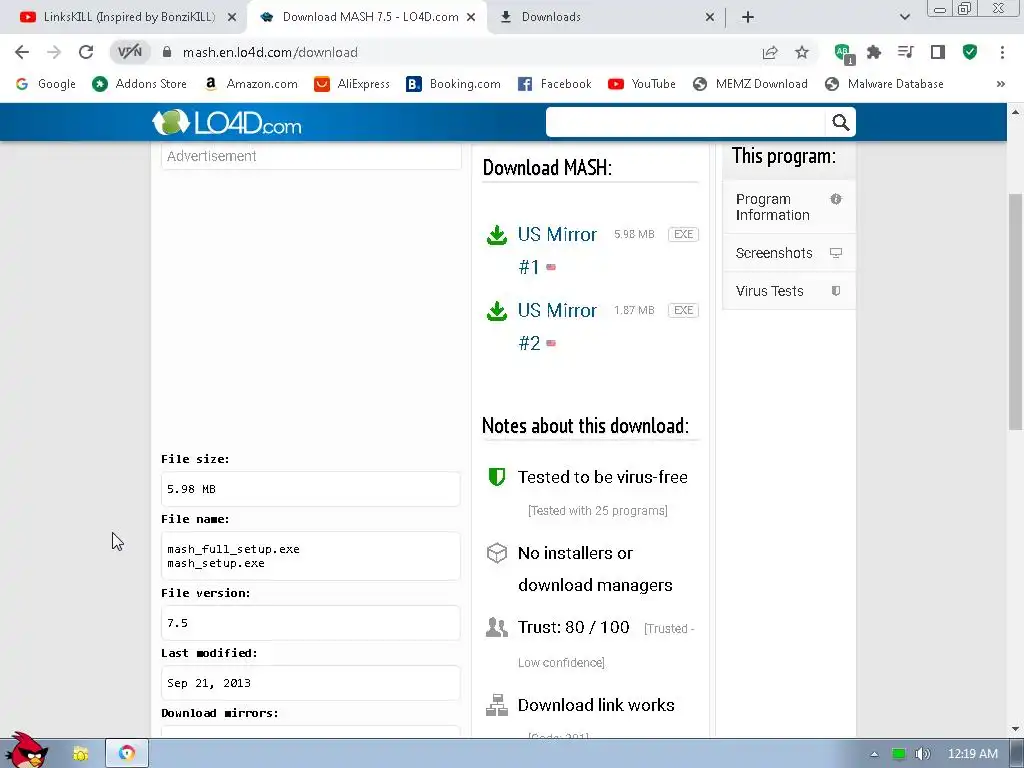Click the browser forward arrow
Viewport: 1024px width, 768px height.
click(x=54, y=52)
